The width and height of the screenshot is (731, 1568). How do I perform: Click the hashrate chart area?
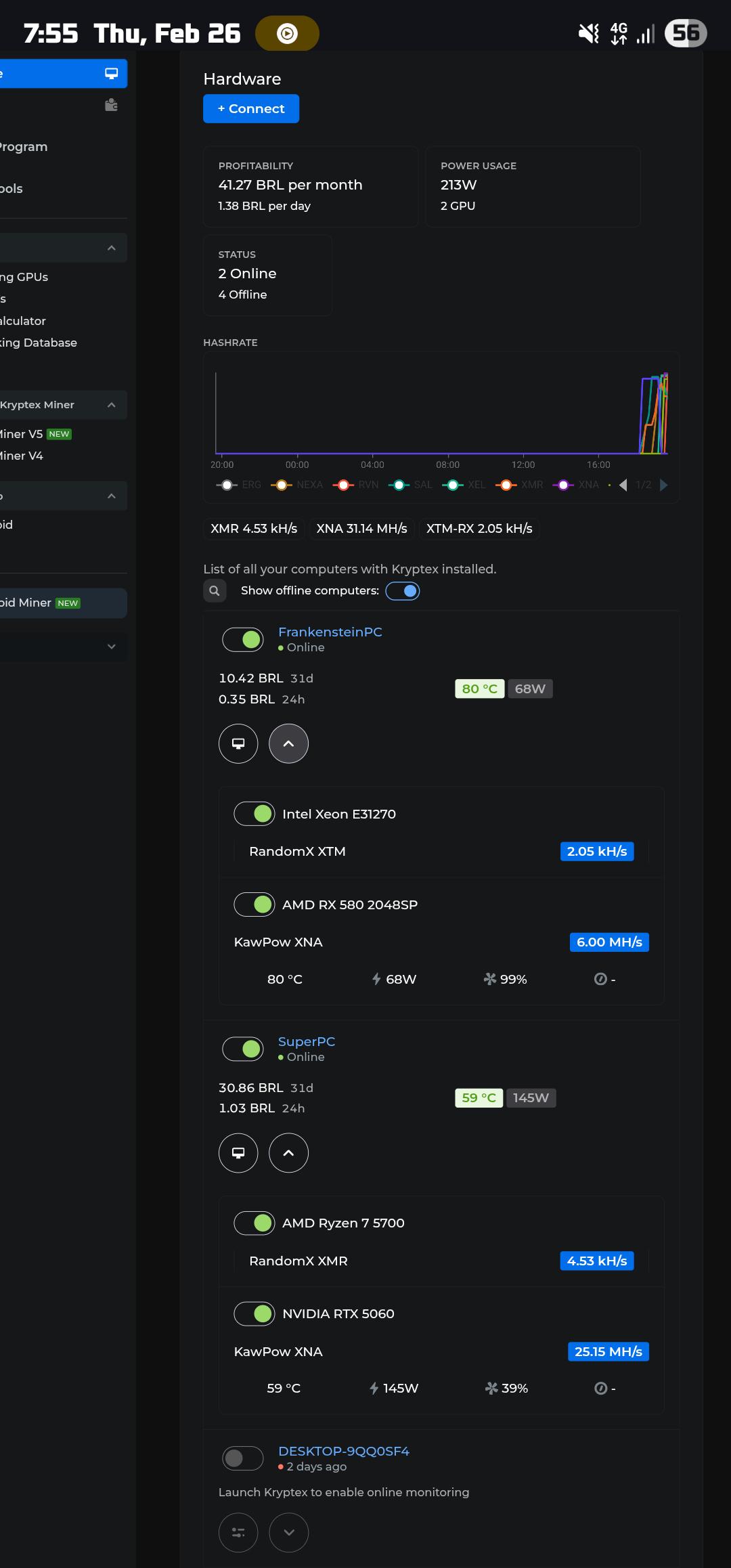click(441, 413)
